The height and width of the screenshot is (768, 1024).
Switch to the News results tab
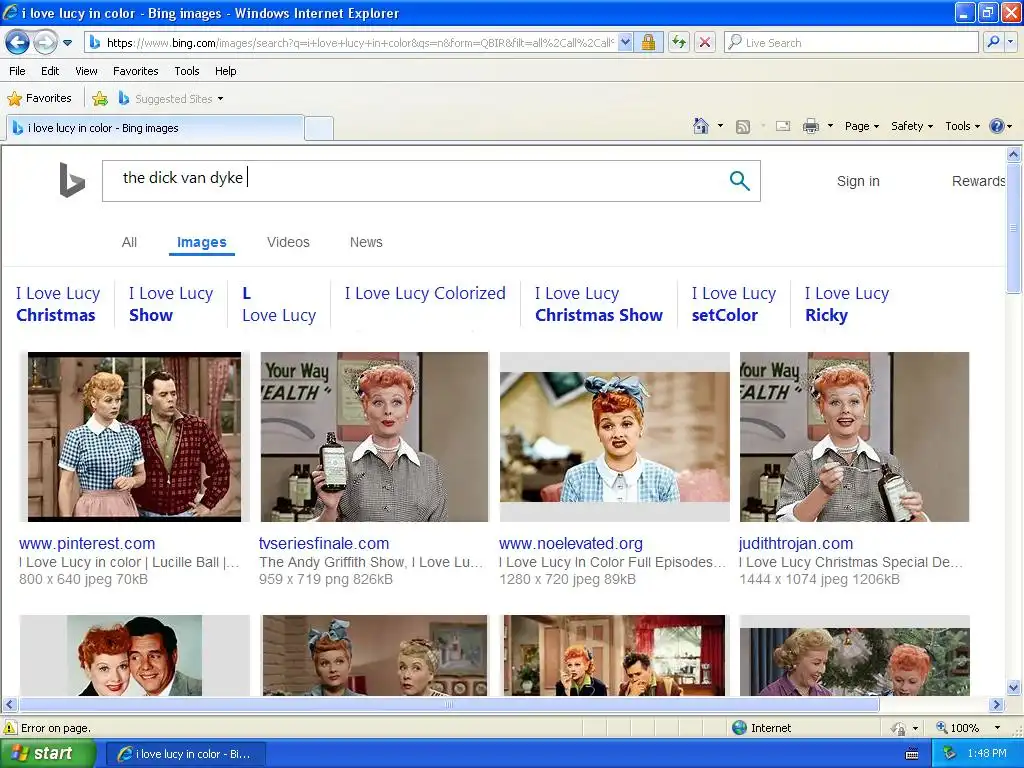pyautogui.click(x=366, y=242)
